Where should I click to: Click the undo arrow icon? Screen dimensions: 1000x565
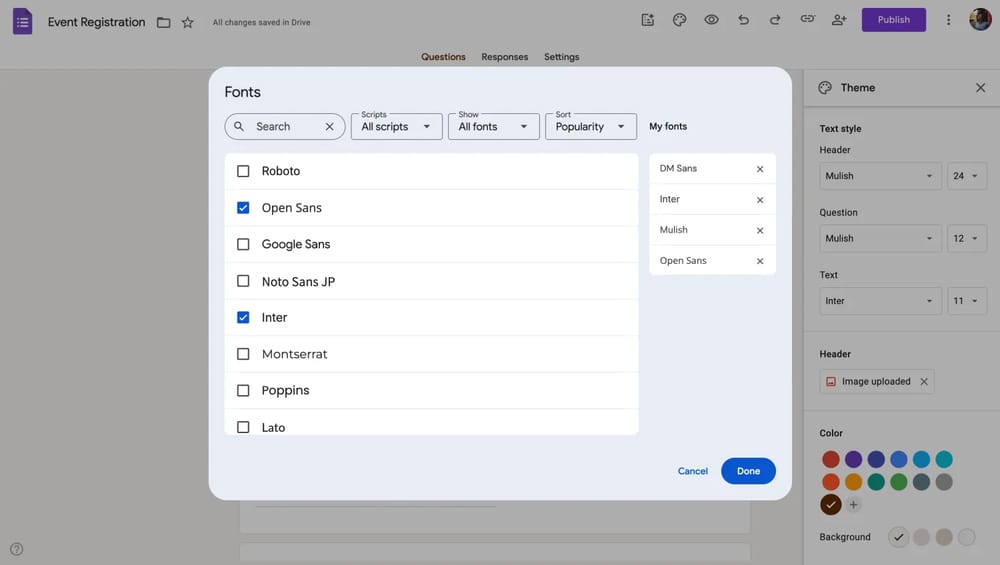pyautogui.click(x=743, y=20)
